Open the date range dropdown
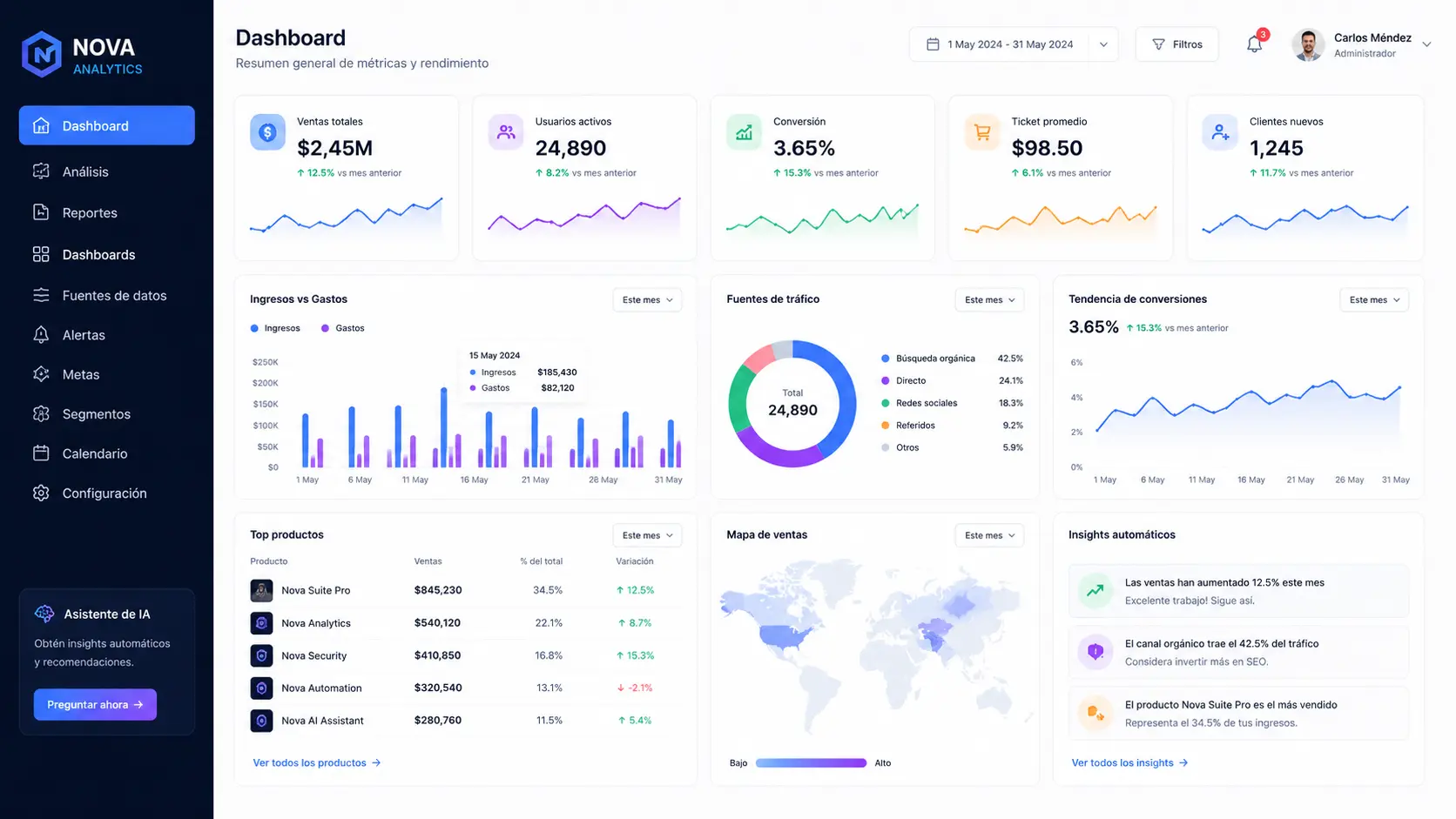Viewport: 1456px width, 819px height. (x=1014, y=44)
